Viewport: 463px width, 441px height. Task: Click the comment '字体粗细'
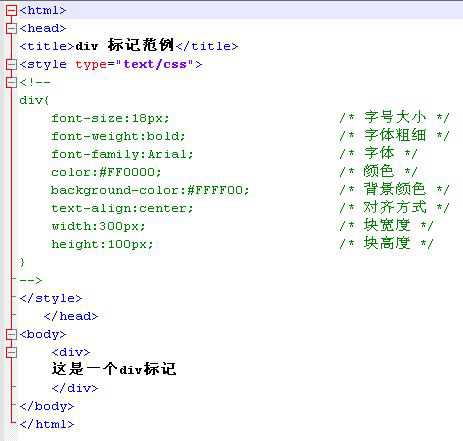coord(395,135)
